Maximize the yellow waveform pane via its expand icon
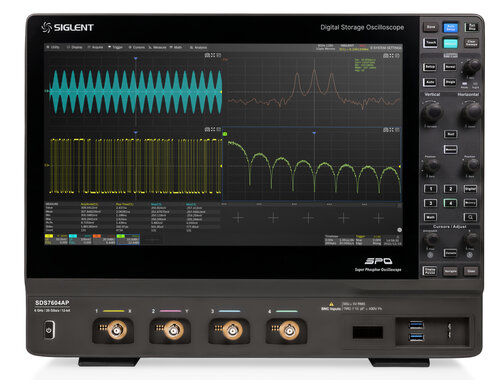 (213, 129)
